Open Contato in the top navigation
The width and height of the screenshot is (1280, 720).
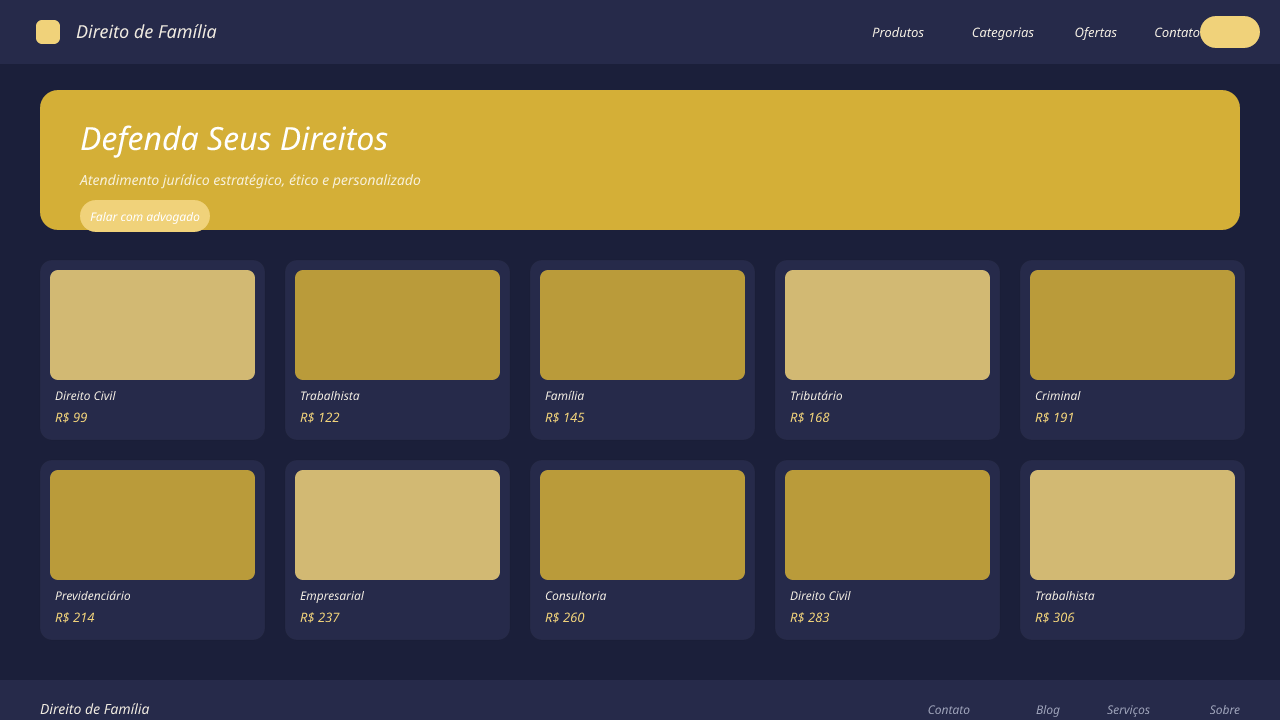pyautogui.click(x=1177, y=32)
